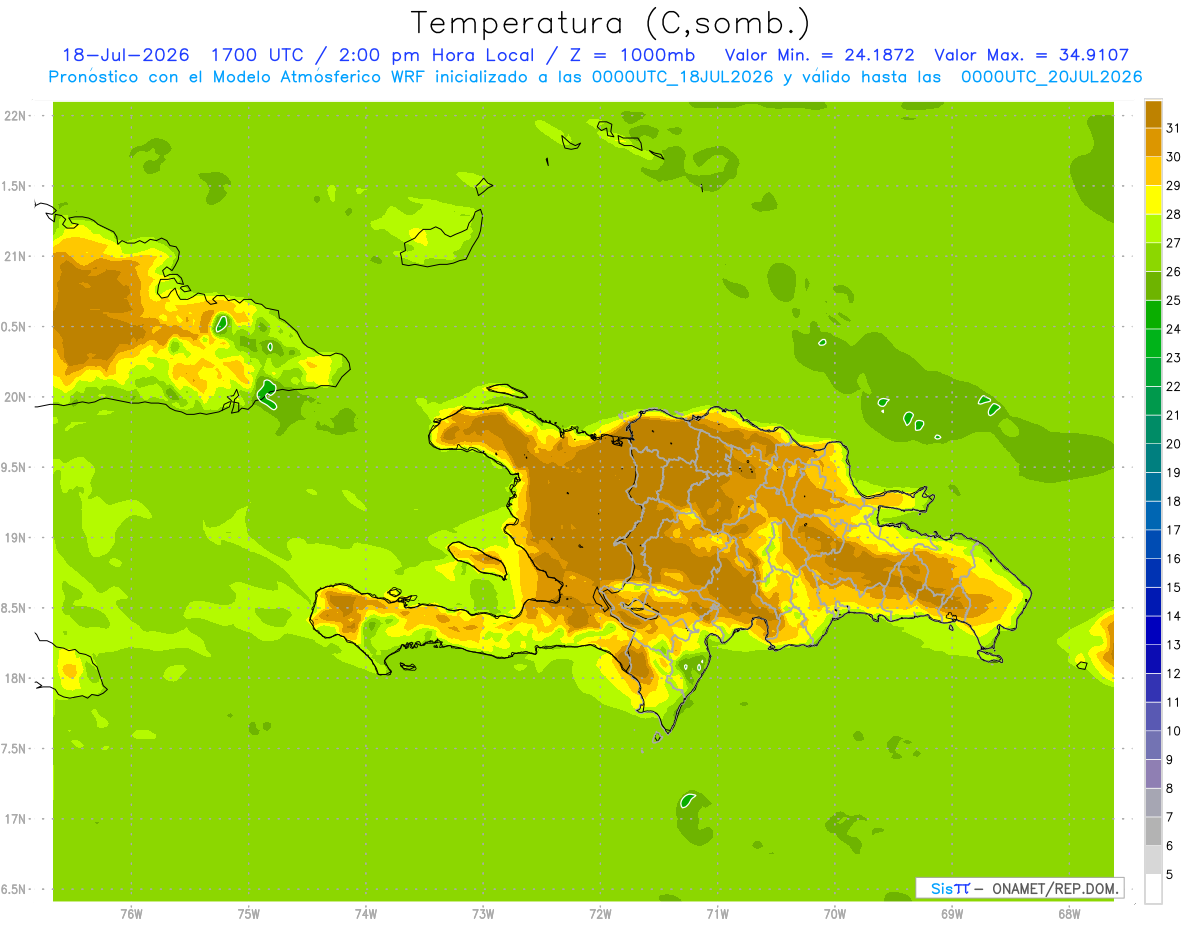Pick the legend swatch between 24 and 25

click(x=1153, y=314)
